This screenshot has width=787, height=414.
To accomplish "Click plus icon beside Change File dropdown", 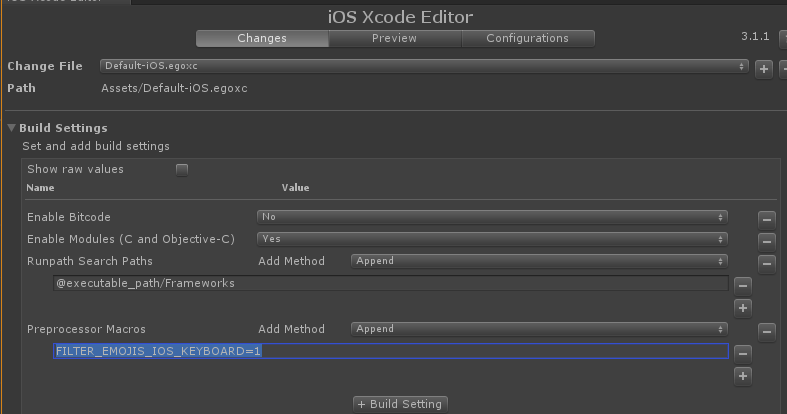I will [x=764, y=68].
